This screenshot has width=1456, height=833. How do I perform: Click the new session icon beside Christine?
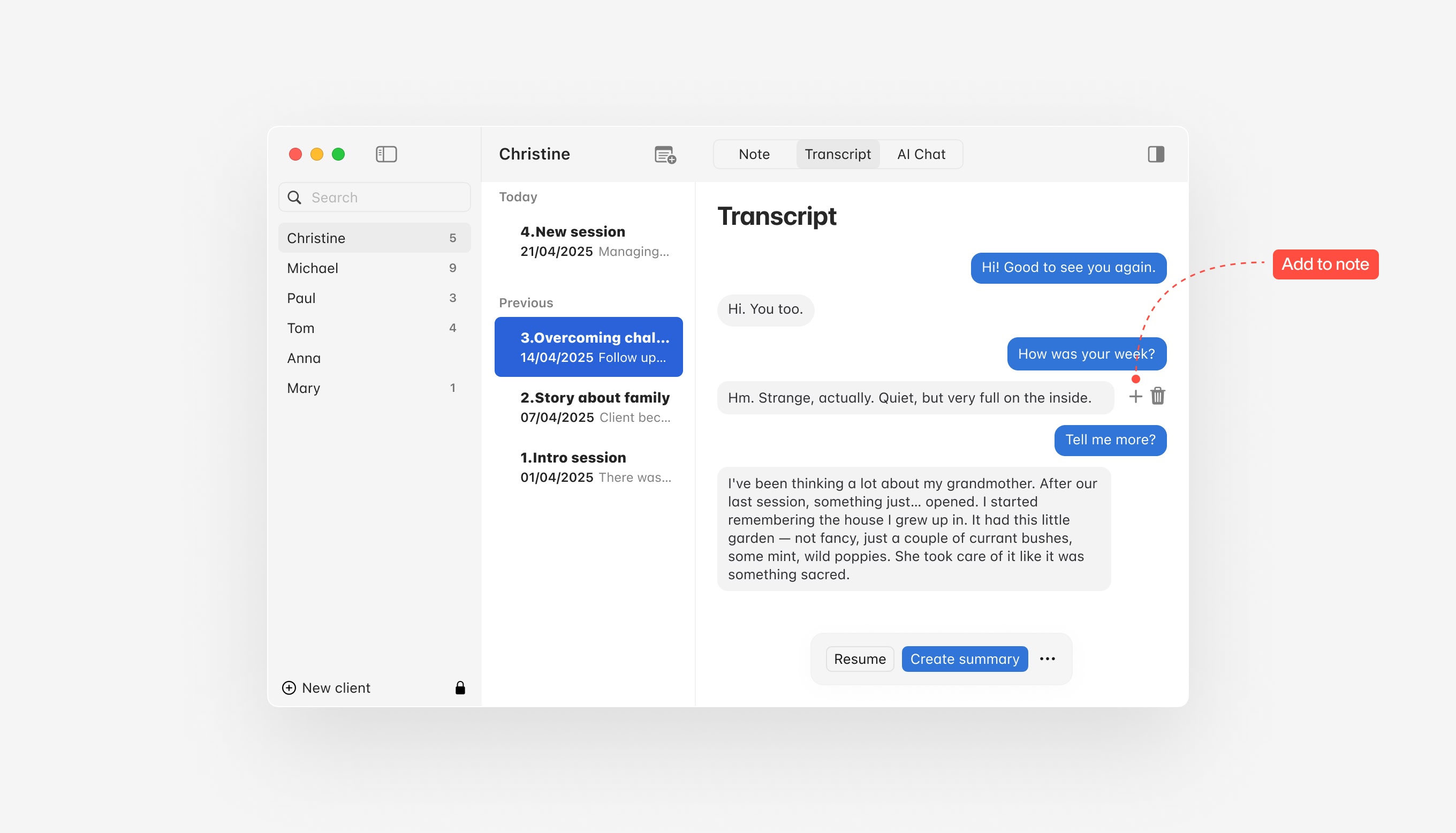pyautogui.click(x=664, y=155)
